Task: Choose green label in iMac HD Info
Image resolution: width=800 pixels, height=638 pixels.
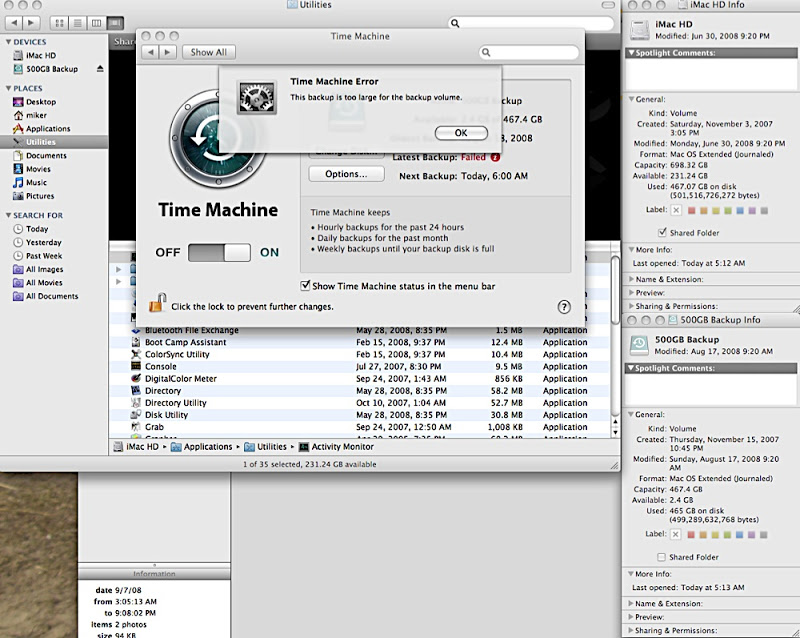Action: pos(728,210)
